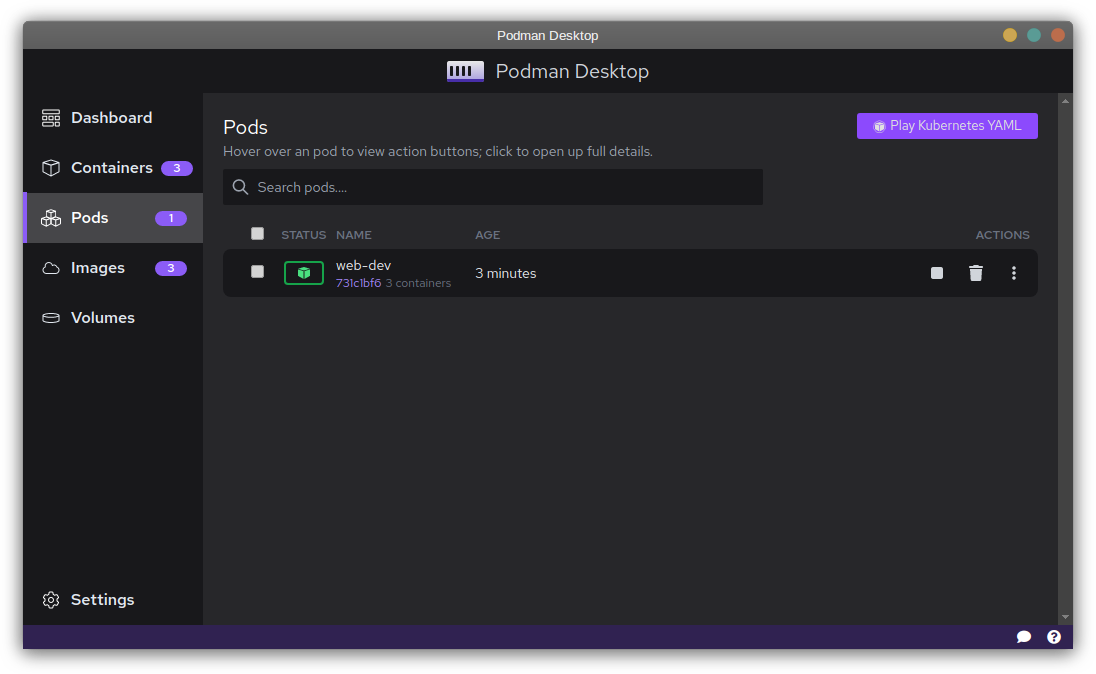Open the kebab menu for web-dev pod
This screenshot has height=674, width=1096.
(x=1014, y=273)
